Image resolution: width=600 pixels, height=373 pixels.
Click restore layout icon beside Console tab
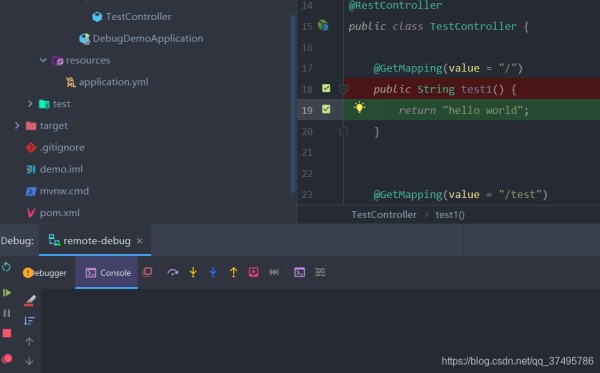click(x=147, y=272)
